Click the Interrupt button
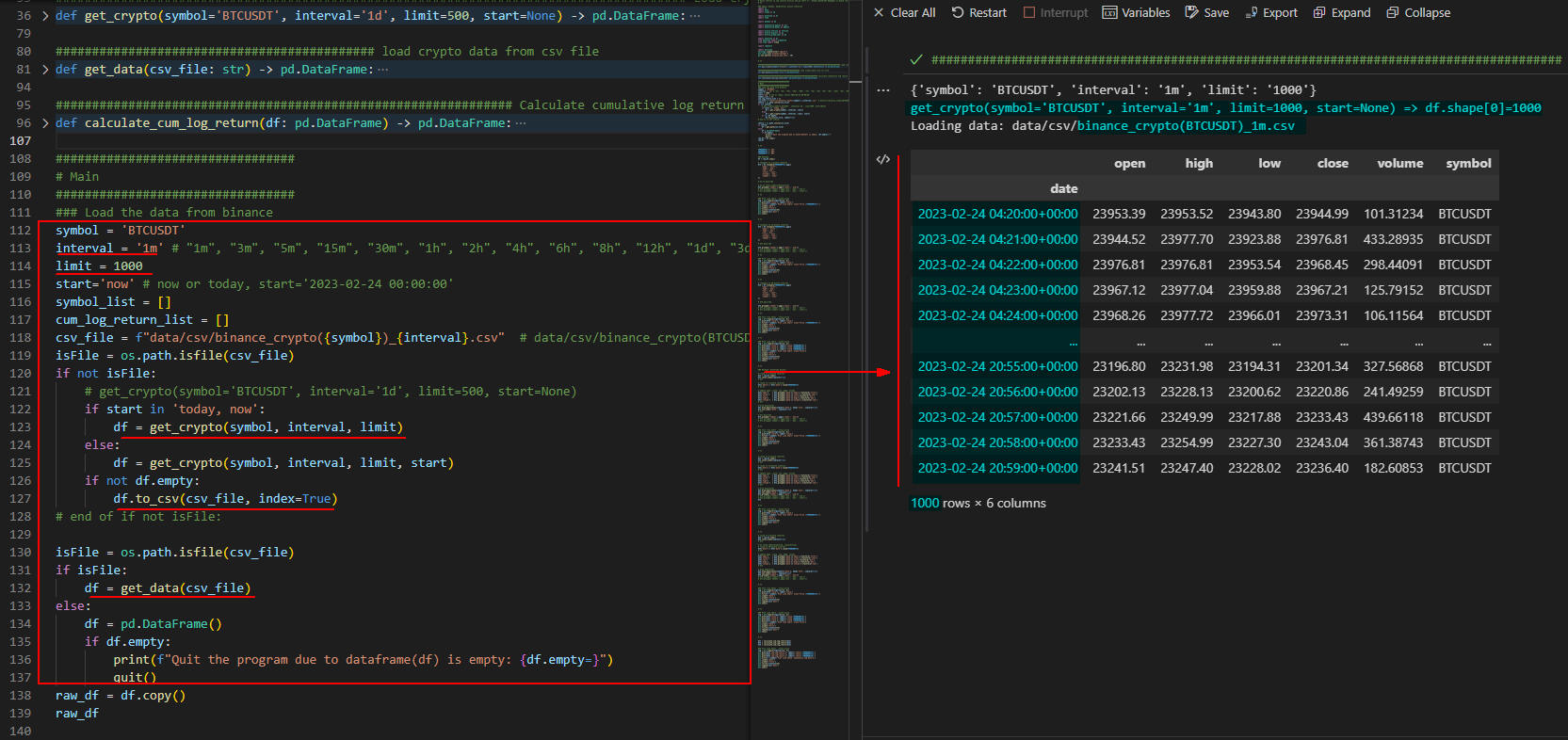 pos(1055,12)
